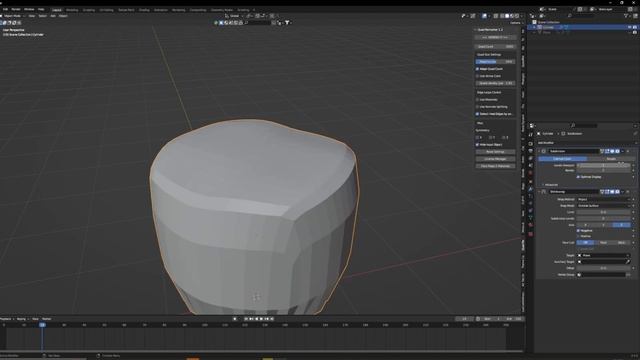Uncheck Negative in Shrinkwrap modifier

578,231
